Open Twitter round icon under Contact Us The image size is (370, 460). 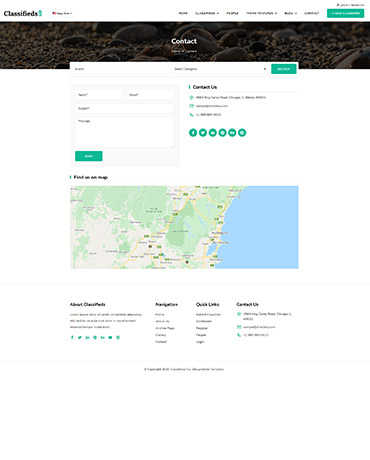tap(203, 133)
